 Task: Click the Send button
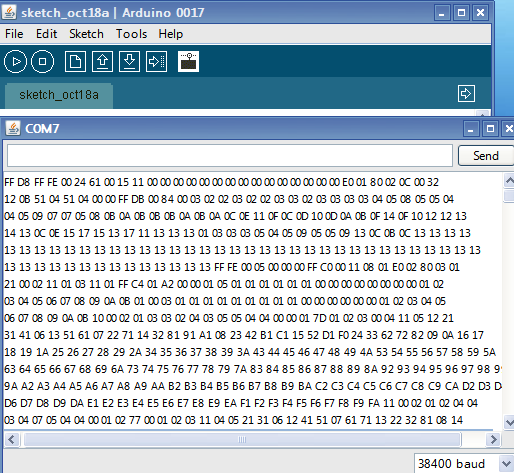486,156
